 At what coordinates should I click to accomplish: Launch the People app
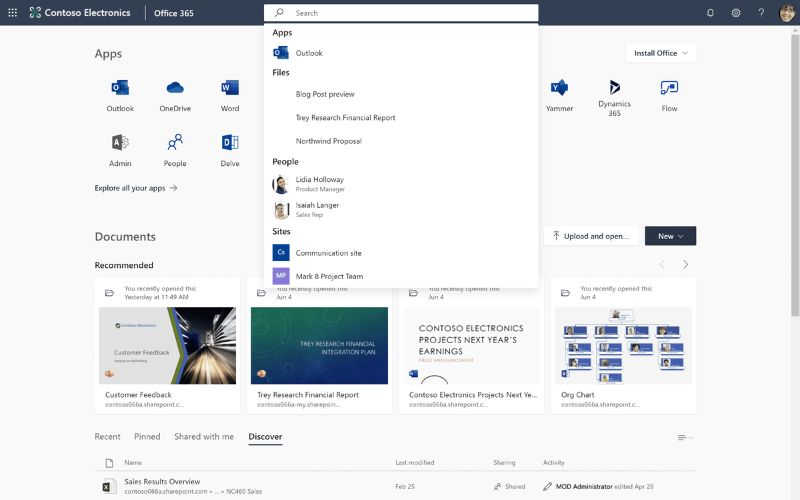(175, 150)
